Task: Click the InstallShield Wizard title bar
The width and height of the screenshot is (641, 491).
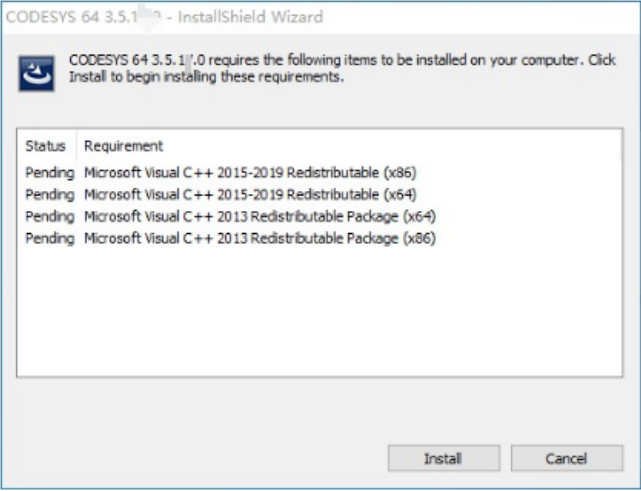Action: click(320, 17)
